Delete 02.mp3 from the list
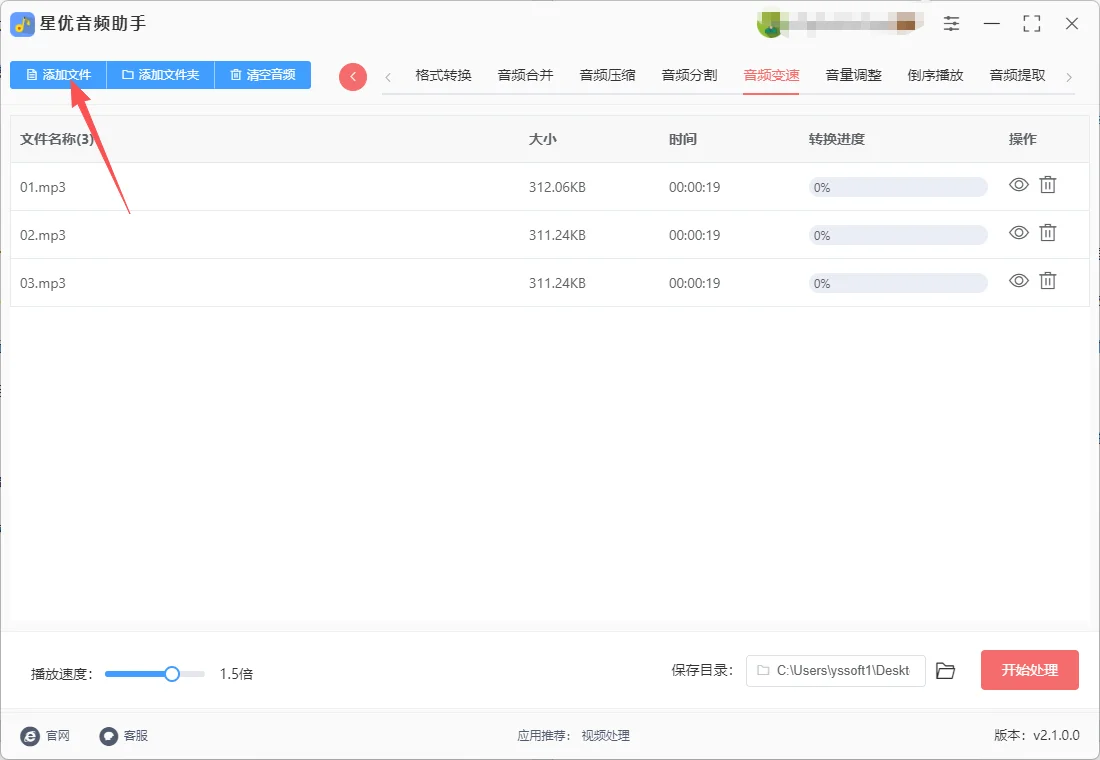Screen dimensions: 1100x760 click(1047, 234)
